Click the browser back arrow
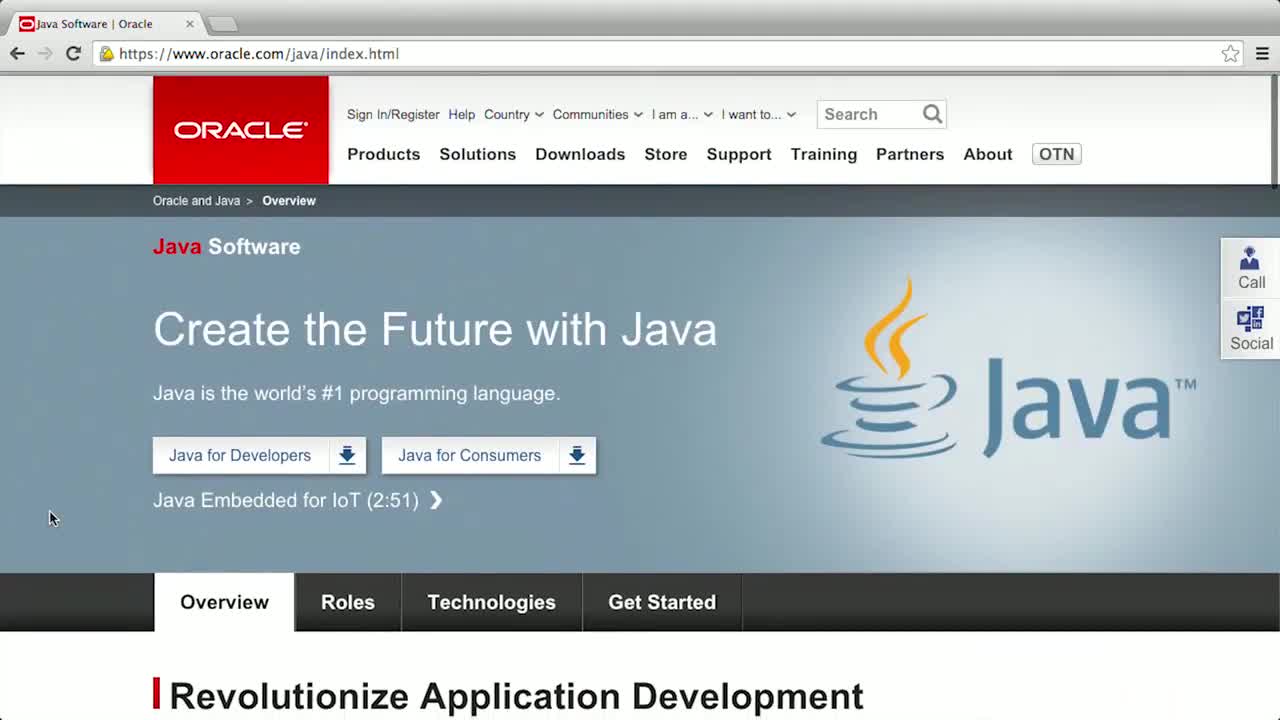 17,53
